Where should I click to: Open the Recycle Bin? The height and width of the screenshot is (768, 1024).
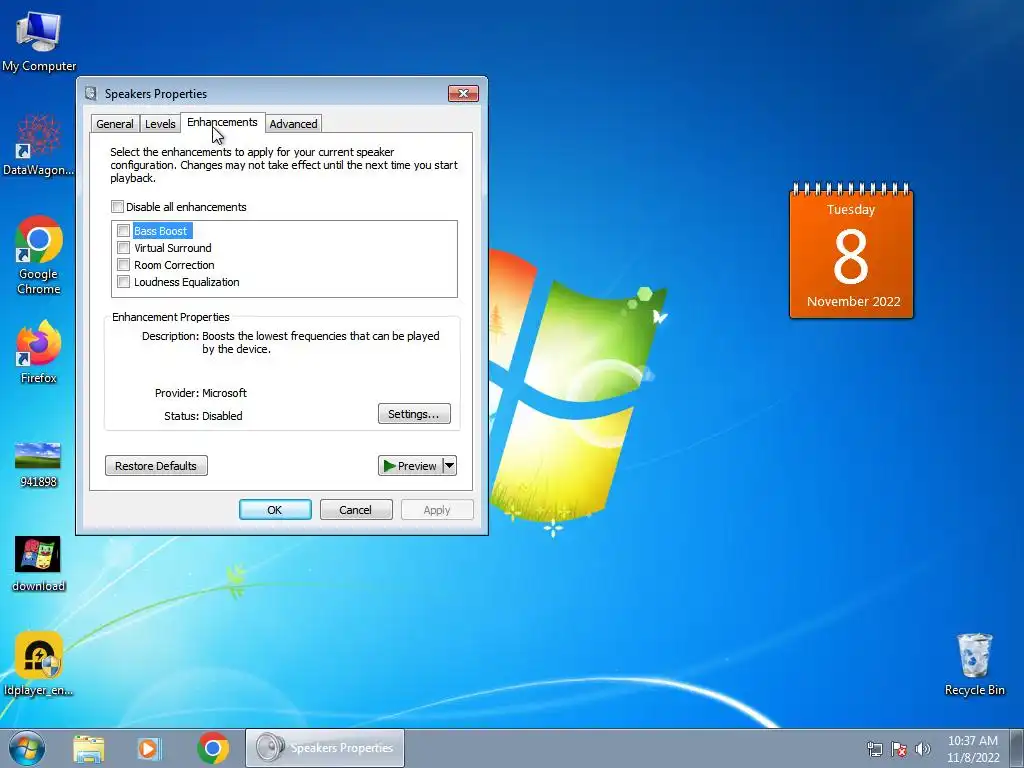point(974,664)
